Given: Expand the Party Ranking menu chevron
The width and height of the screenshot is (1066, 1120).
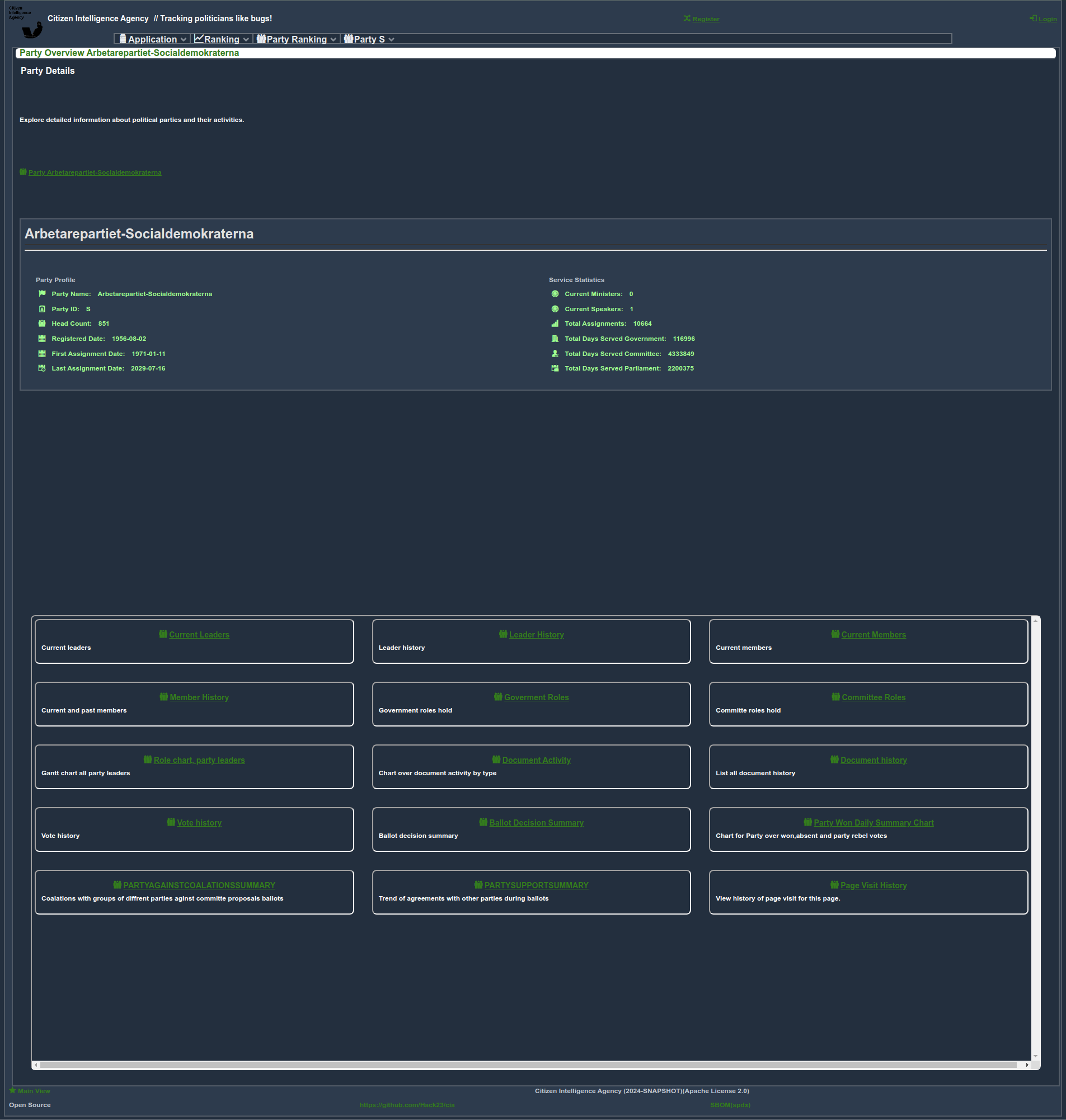Looking at the screenshot, I should (x=334, y=40).
